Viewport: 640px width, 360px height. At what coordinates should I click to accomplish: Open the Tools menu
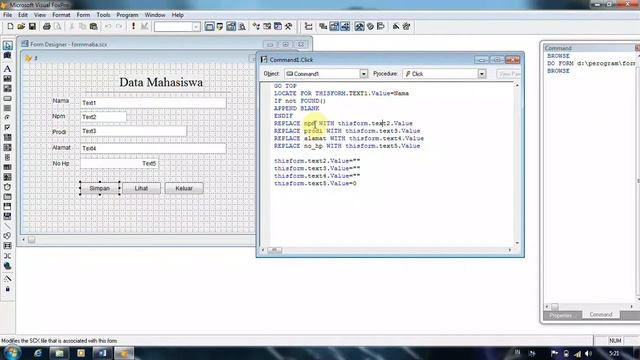[x=103, y=15]
